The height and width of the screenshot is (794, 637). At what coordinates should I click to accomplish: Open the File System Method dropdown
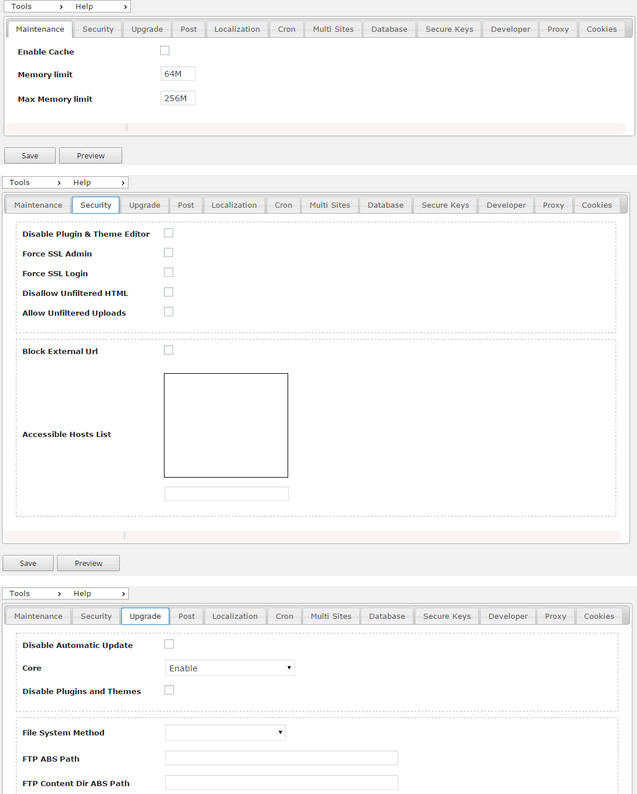pyautogui.click(x=225, y=732)
